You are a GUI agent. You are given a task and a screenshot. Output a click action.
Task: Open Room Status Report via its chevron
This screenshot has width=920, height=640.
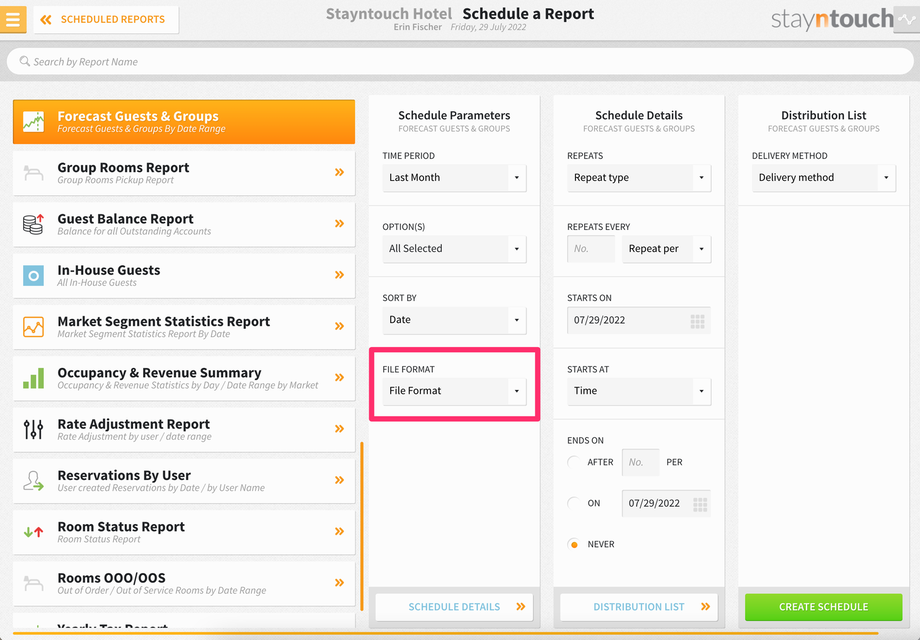tap(339, 531)
